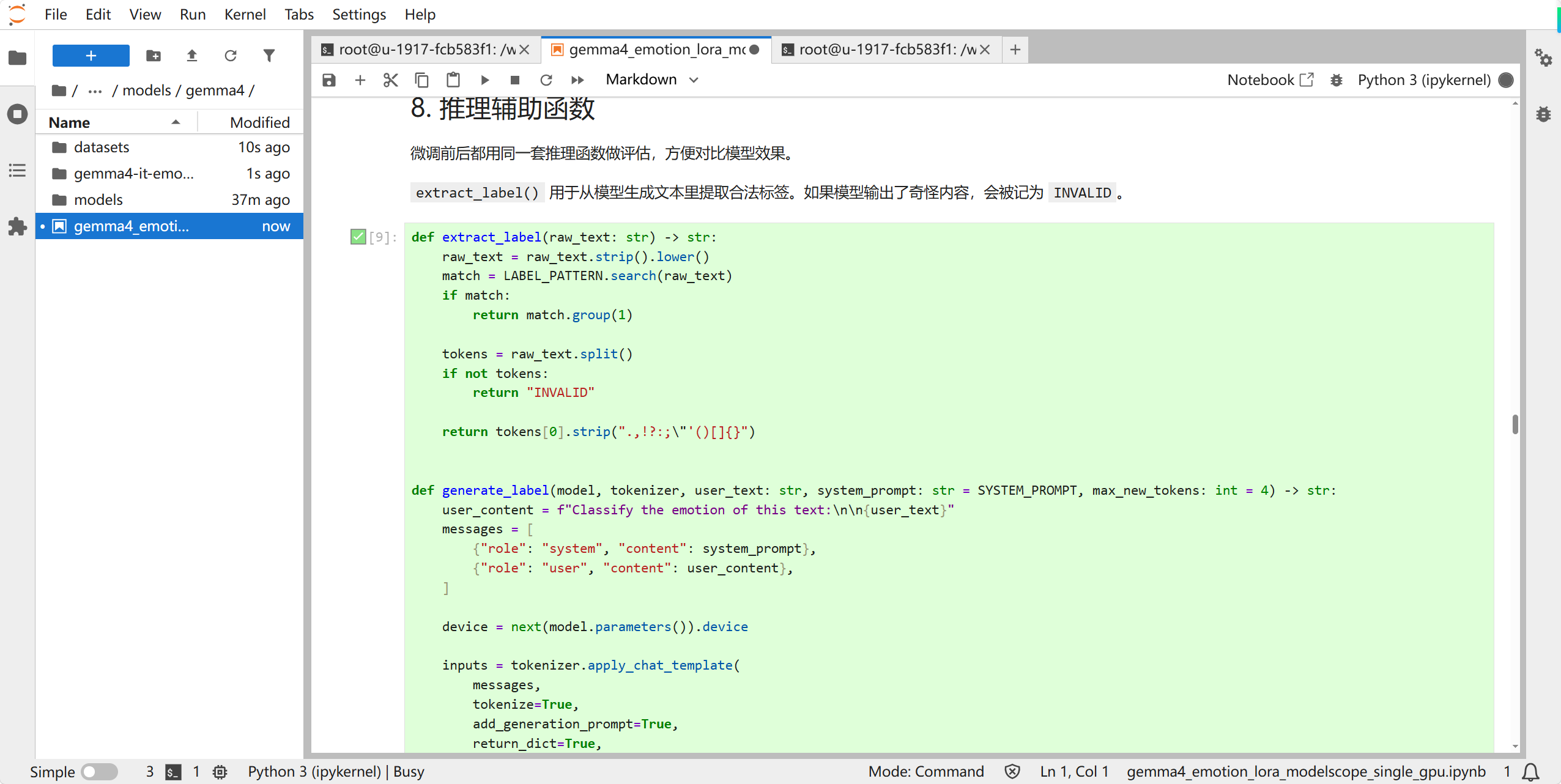This screenshot has width=1561, height=784.
Task: Create a new folder in file browser
Action: [154, 56]
